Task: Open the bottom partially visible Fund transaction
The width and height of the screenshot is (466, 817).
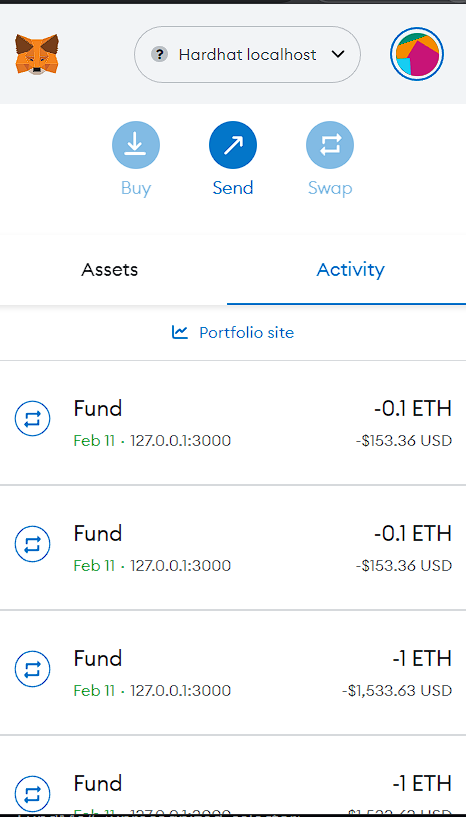Action: tap(233, 776)
